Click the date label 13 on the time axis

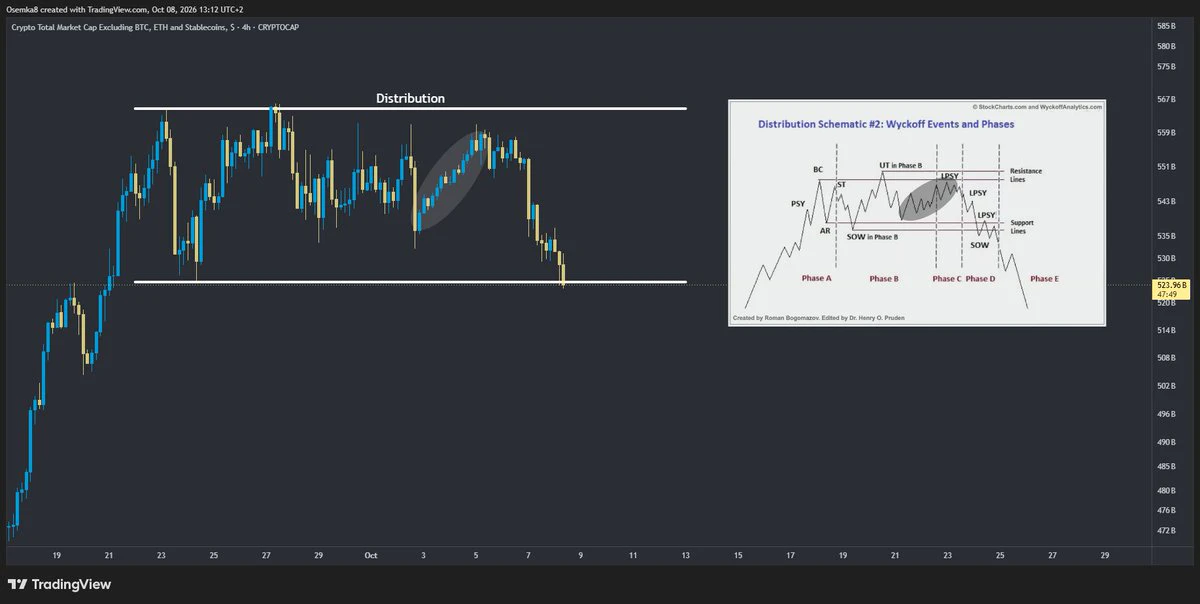(x=685, y=554)
